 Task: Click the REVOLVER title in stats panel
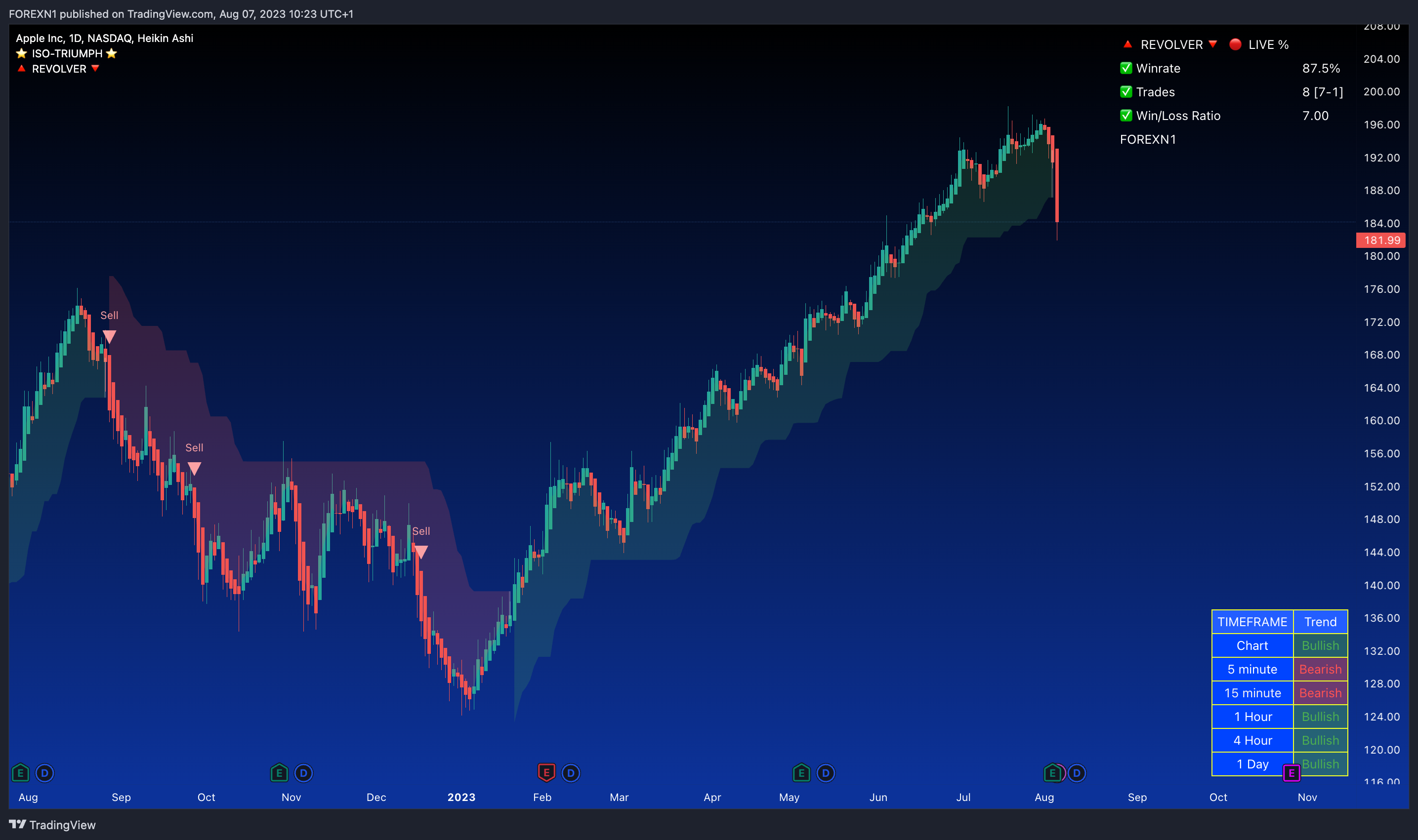(1171, 44)
